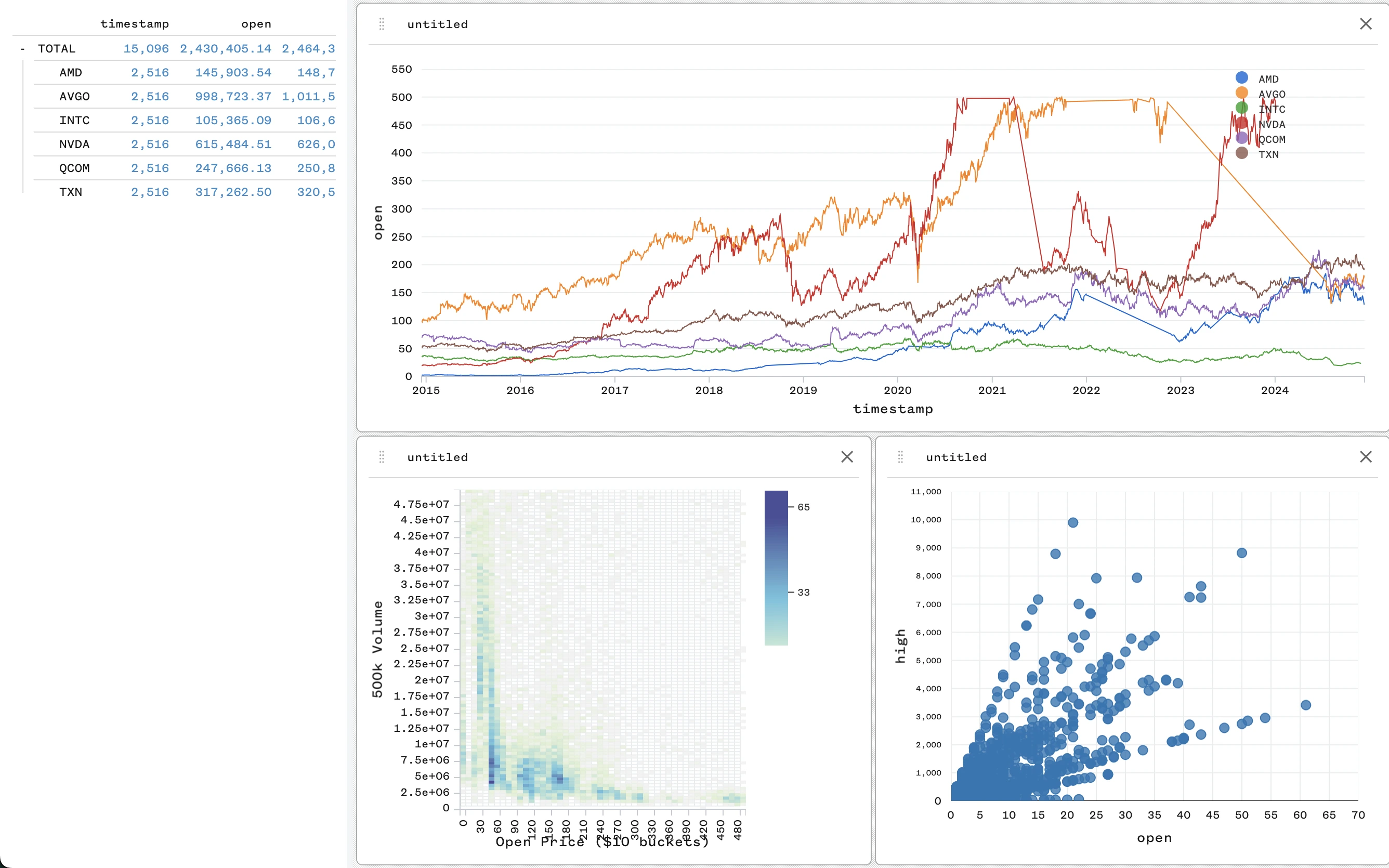Grab the heatmap panel drag handle
This screenshot has height=868, width=1389.
tap(382, 457)
